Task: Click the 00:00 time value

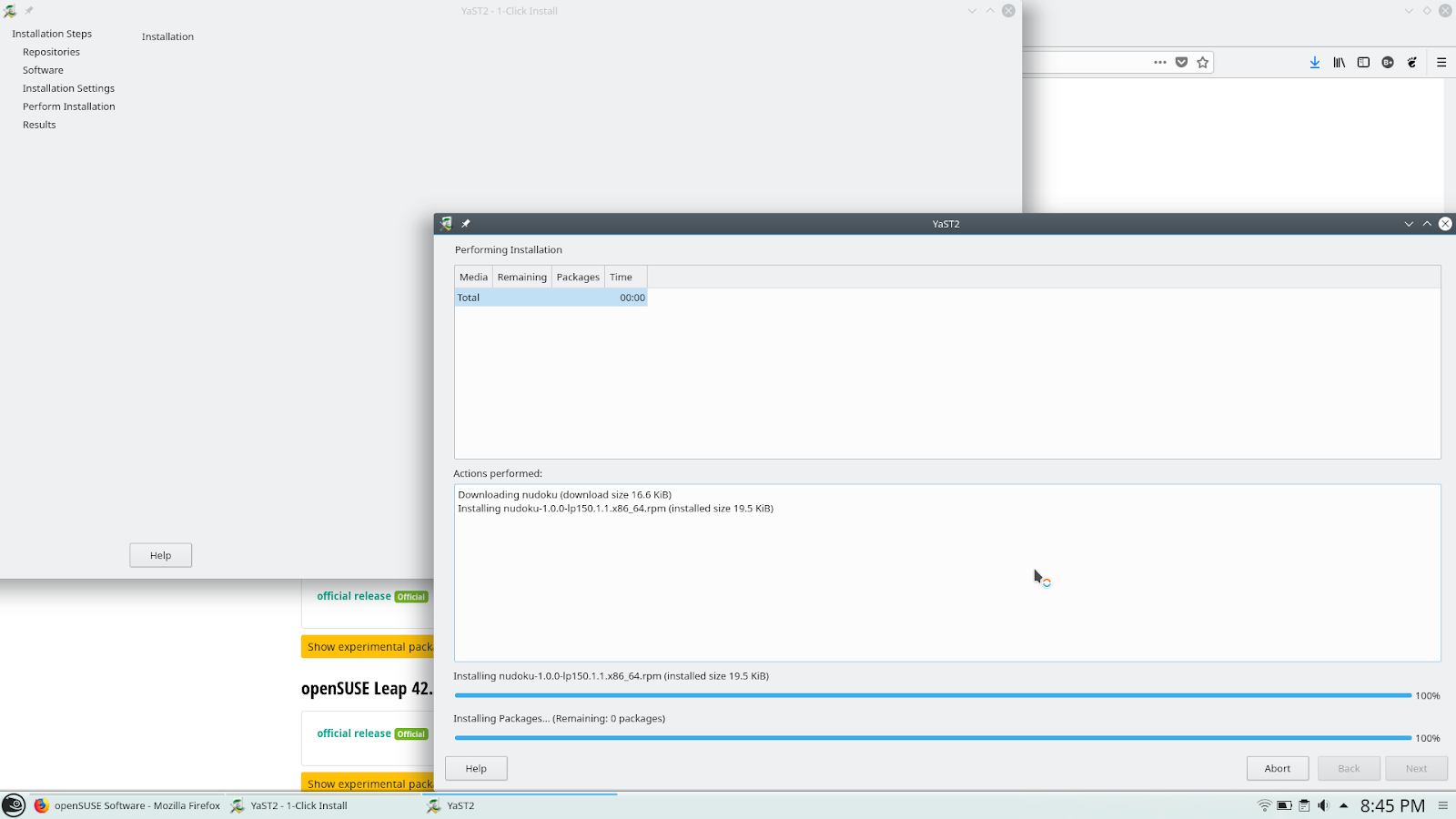Action: pos(632,298)
